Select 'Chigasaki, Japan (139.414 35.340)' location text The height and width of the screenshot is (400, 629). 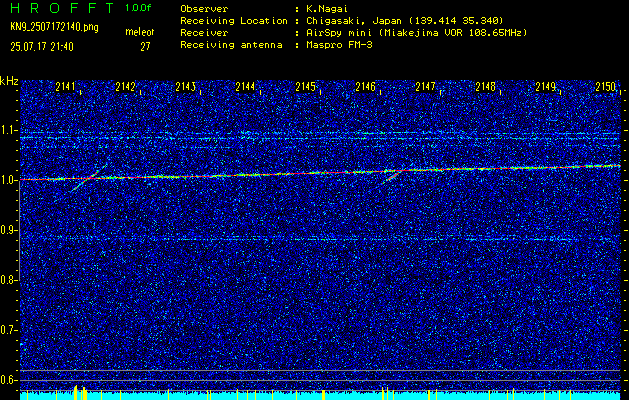click(x=404, y=20)
